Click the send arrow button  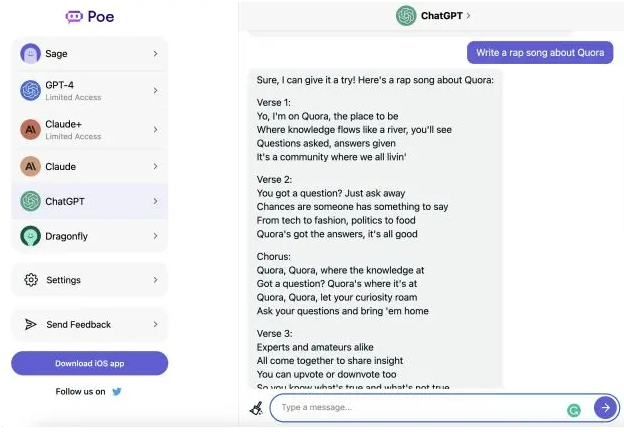coord(605,407)
